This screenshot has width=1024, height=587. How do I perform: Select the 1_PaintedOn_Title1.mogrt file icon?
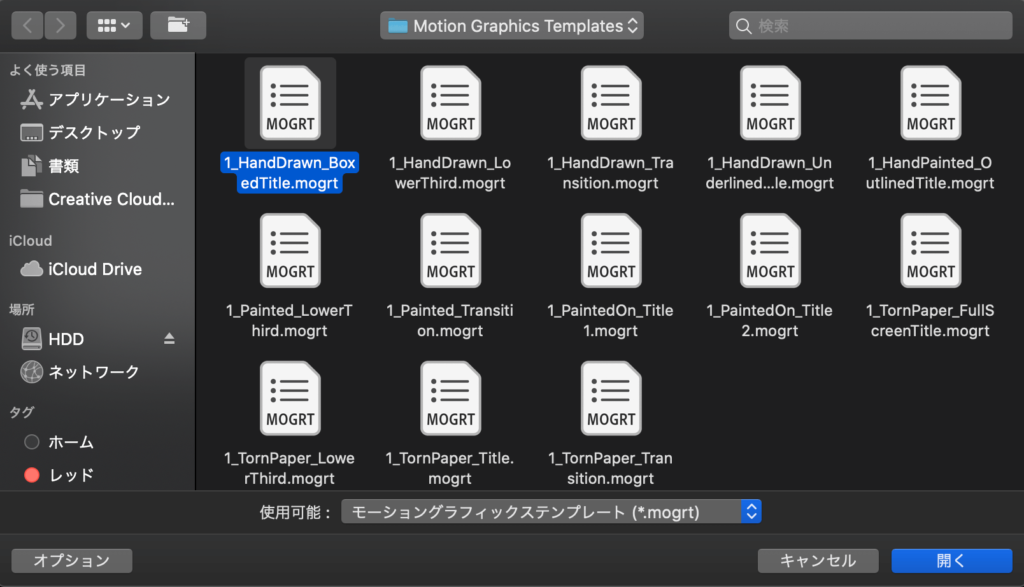point(611,251)
